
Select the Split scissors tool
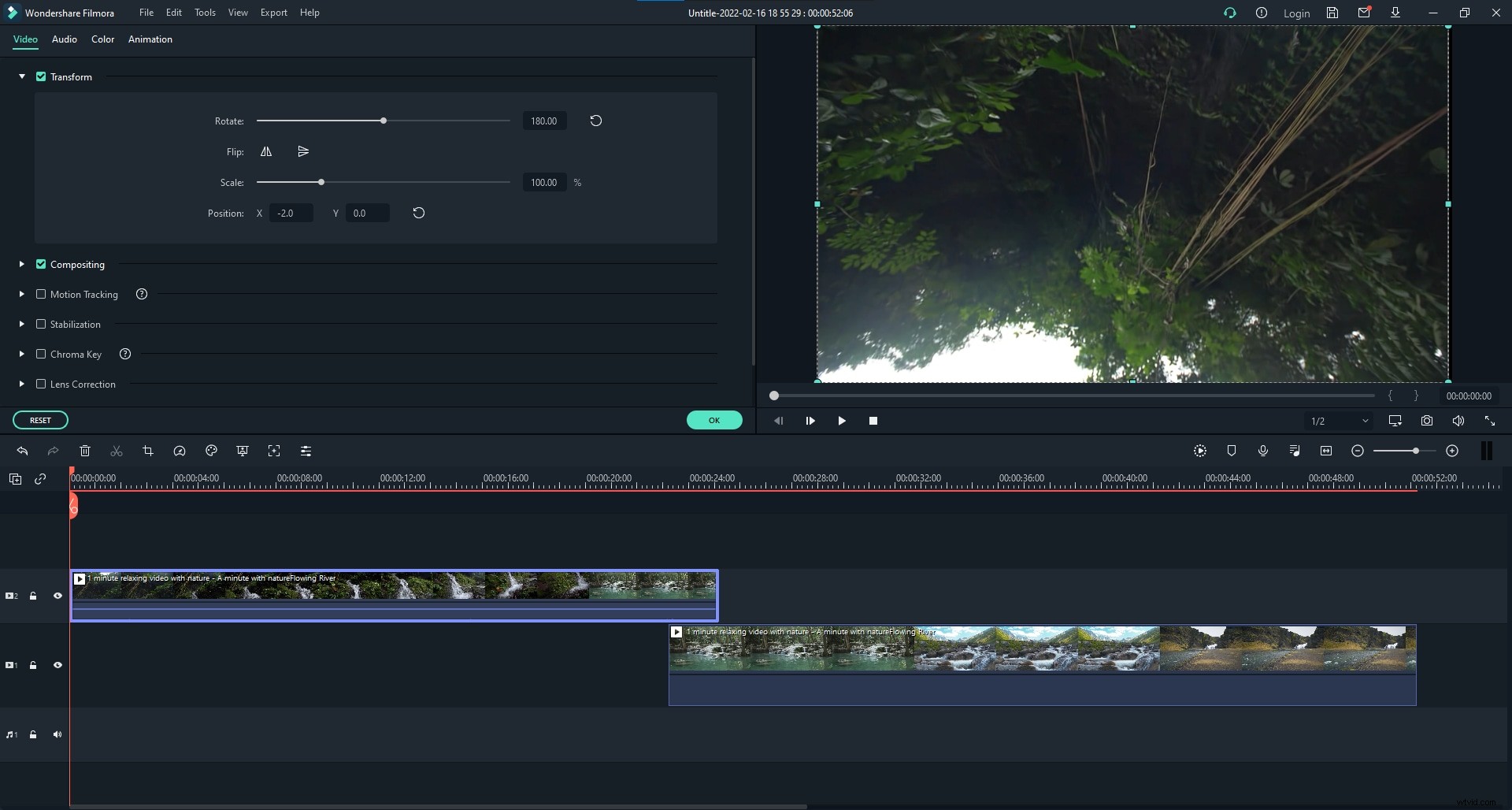tap(117, 451)
